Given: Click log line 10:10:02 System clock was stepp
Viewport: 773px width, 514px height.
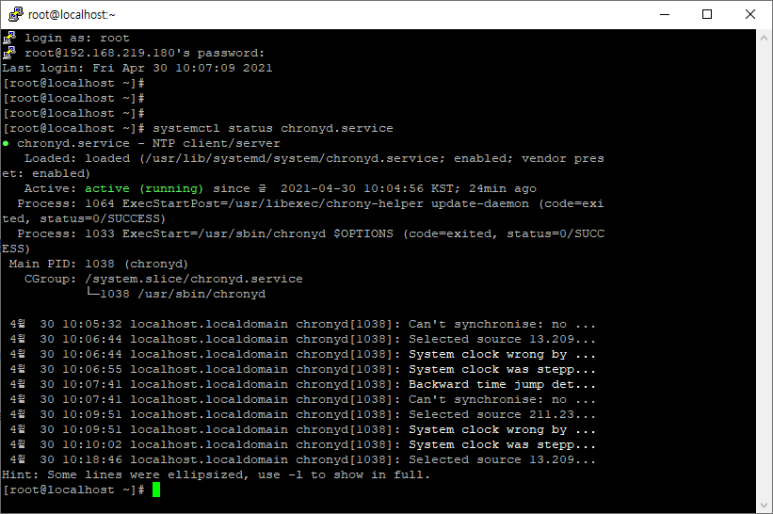Looking at the screenshot, I should (303, 445).
